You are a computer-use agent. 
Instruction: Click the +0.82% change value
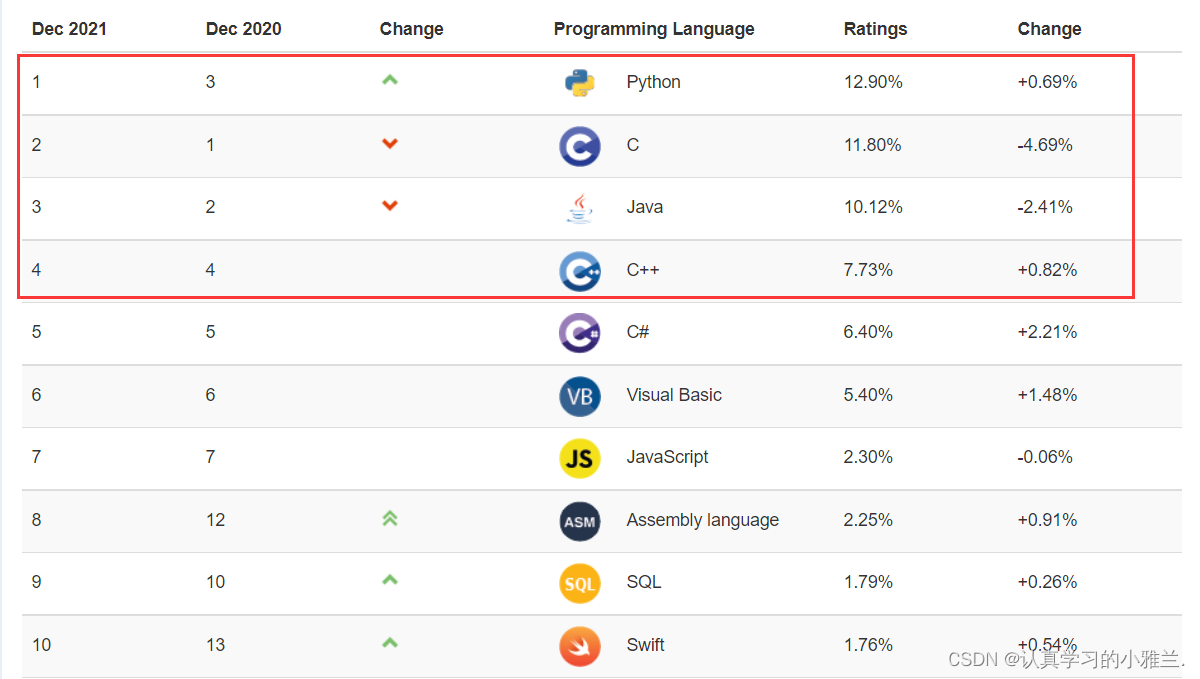(1047, 270)
